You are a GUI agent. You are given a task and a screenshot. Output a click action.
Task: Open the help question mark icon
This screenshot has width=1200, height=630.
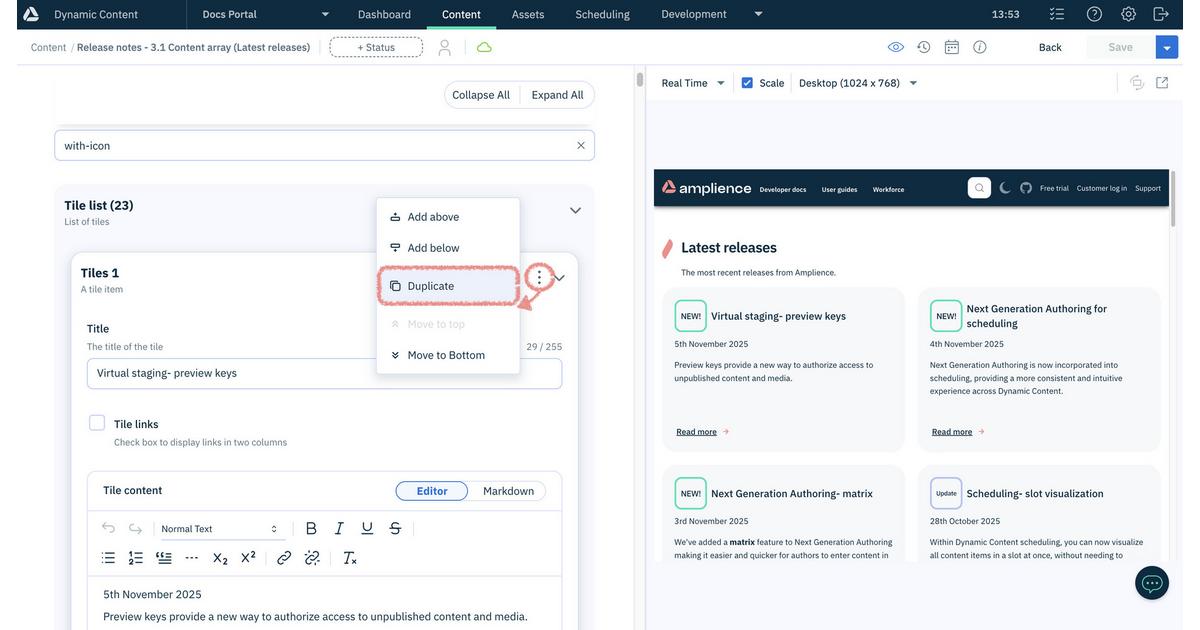pos(1095,14)
